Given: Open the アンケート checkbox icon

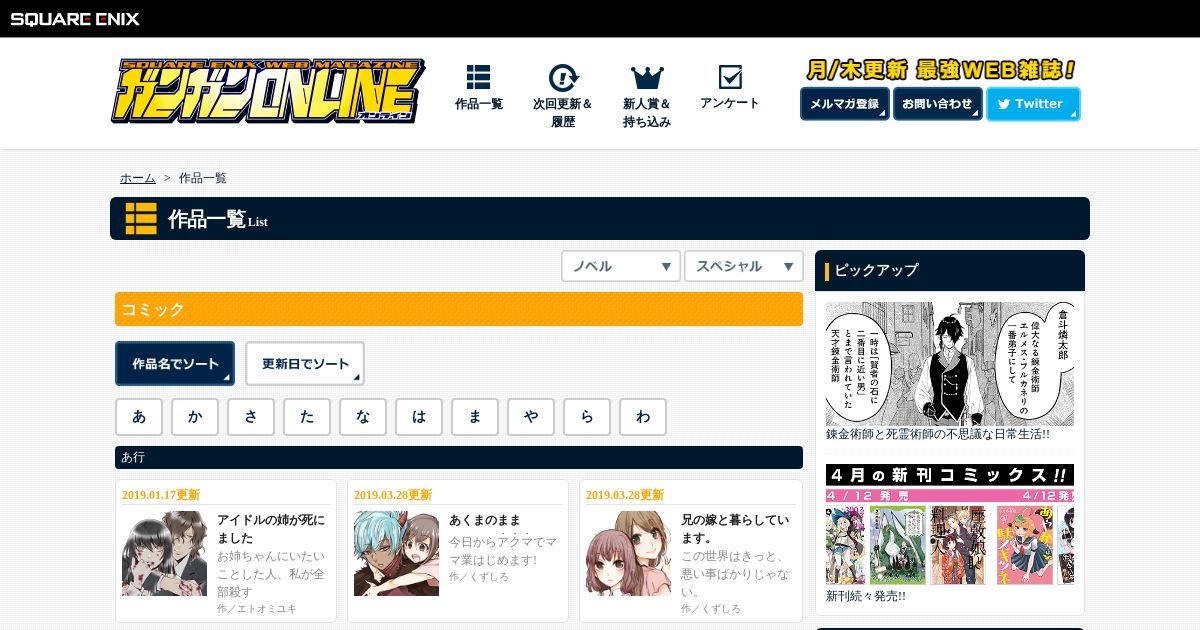Looking at the screenshot, I should tap(730, 77).
